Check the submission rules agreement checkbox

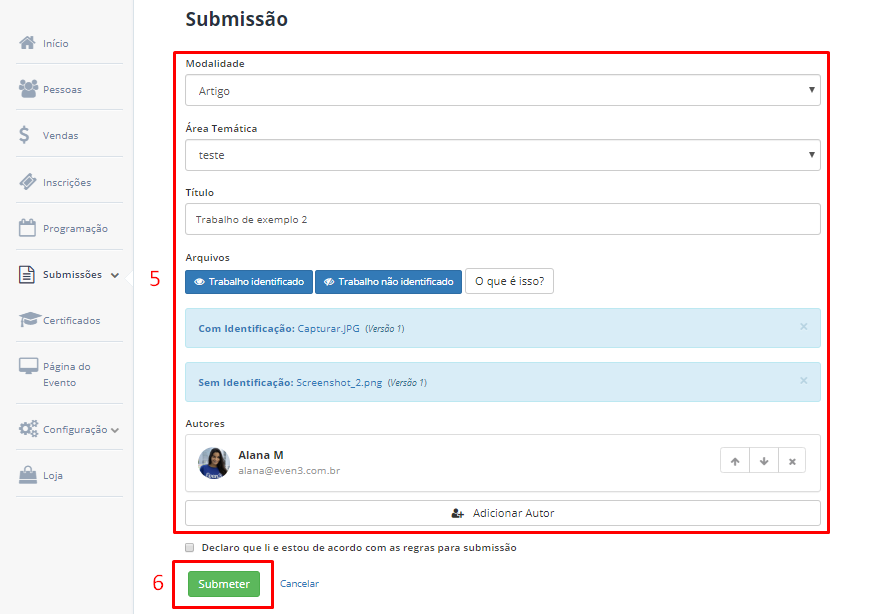point(189,548)
